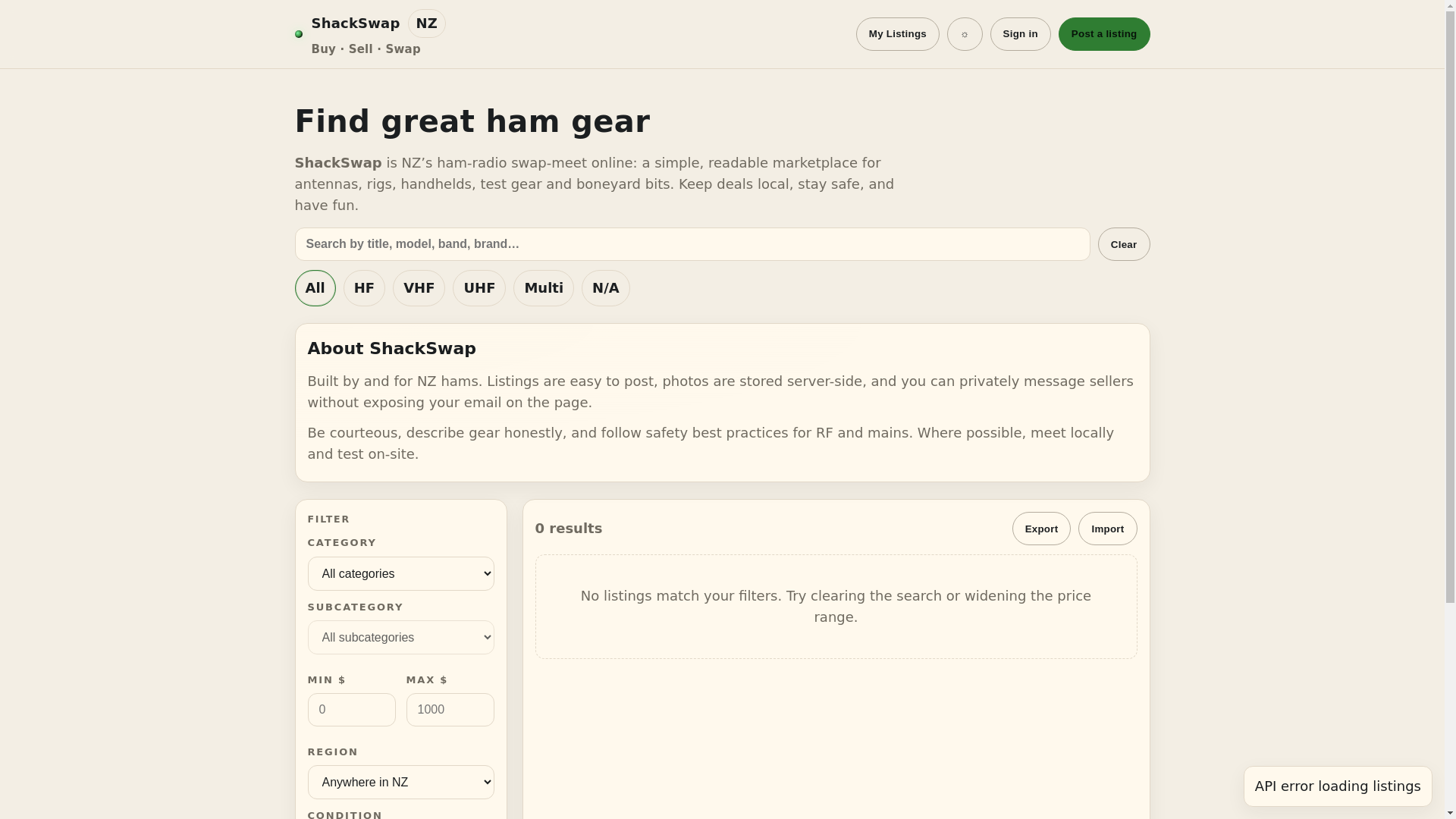This screenshot has width=1456, height=819.
Task: Choose the N/A band chip
Action: point(606,288)
